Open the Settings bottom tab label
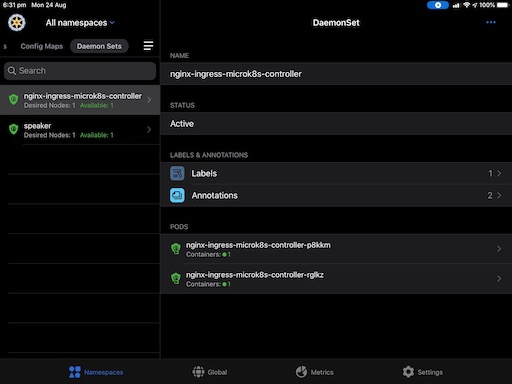 [430, 372]
